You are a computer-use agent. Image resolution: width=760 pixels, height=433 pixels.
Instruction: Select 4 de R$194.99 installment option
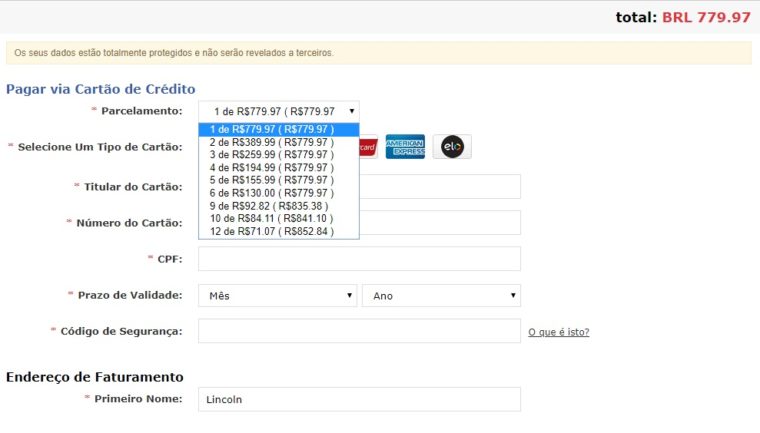[279, 168]
